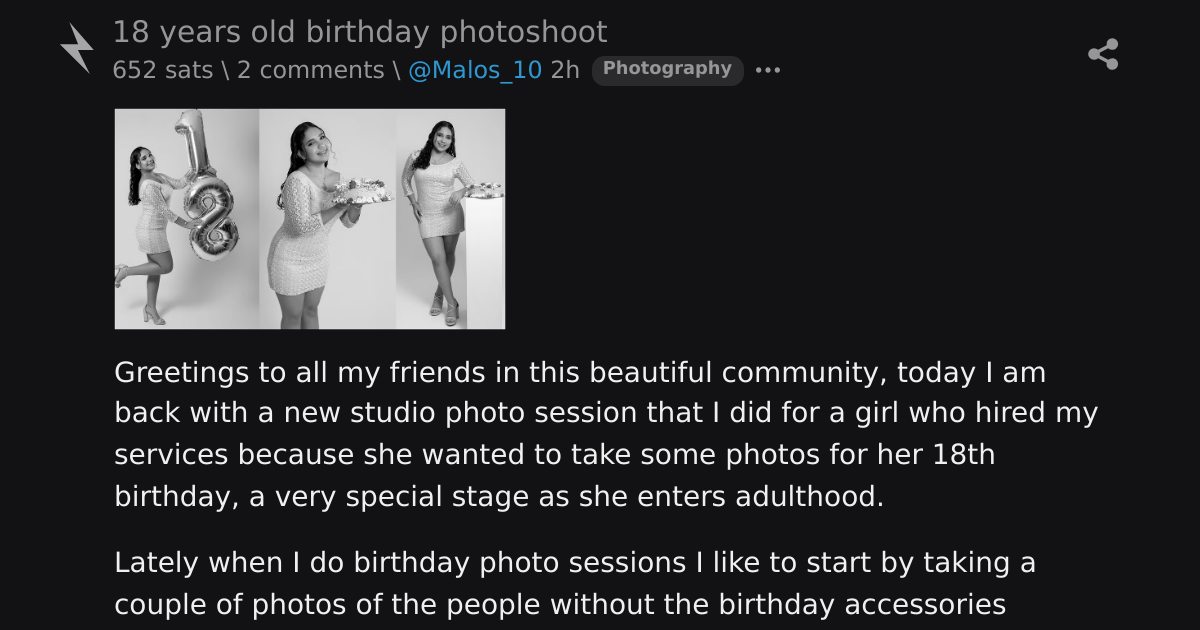Click the cake on the white pedestal
The image size is (1200, 630).
pyautogui.click(x=487, y=189)
